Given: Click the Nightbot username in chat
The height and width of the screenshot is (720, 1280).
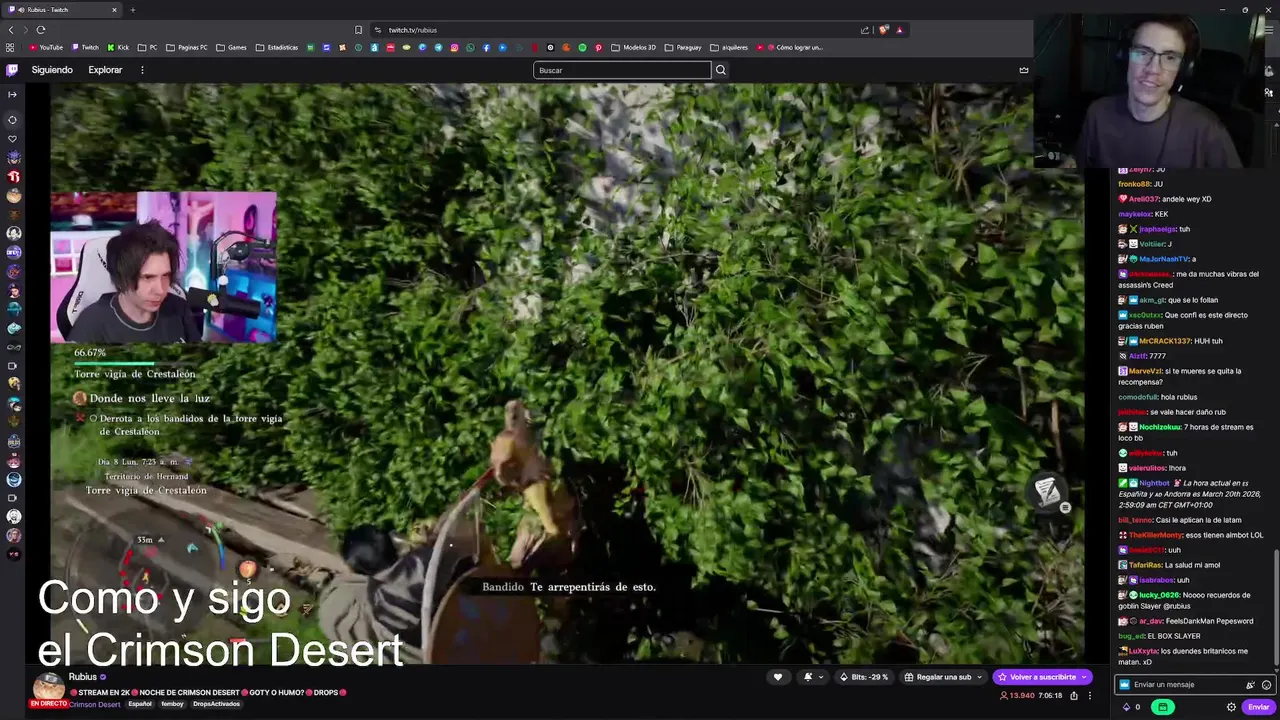Looking at the screenshot, I should tap(1154, 483).
